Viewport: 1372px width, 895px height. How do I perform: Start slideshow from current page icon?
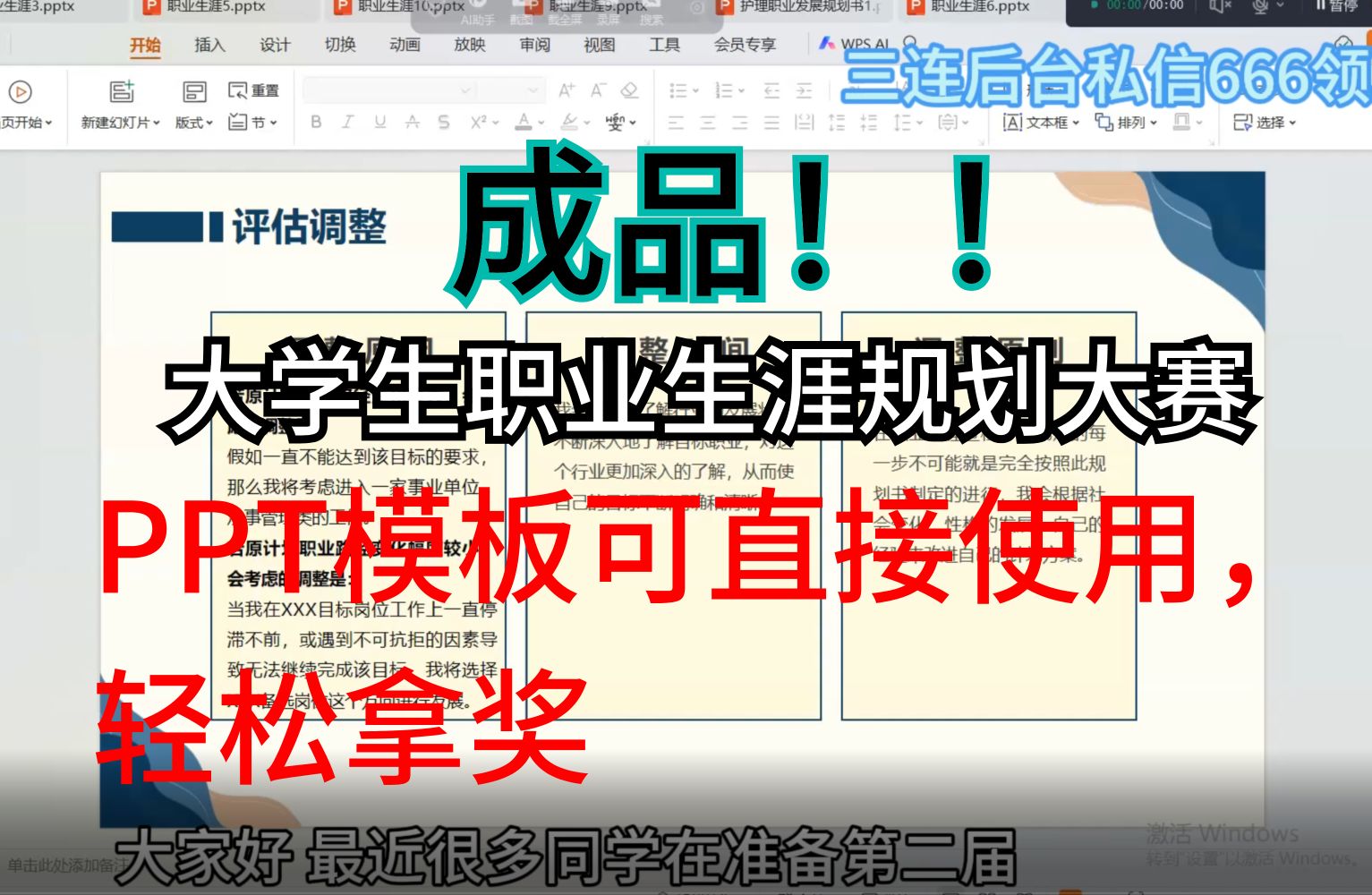point(20,92)
